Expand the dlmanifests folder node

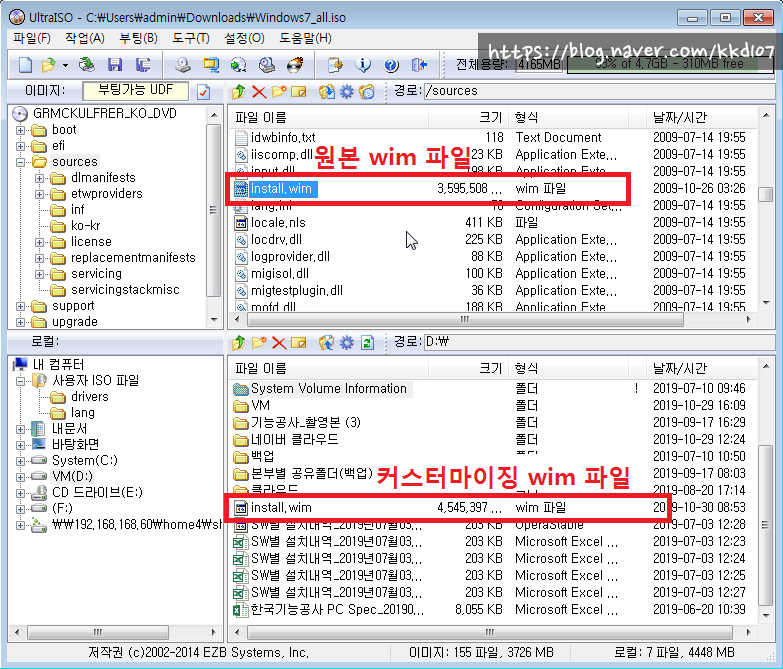39,178
